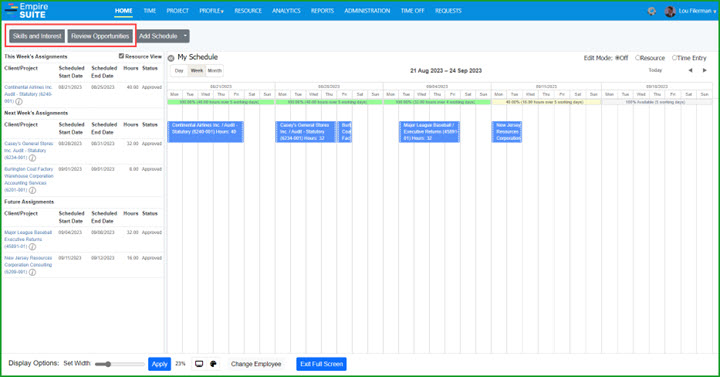Open the settings gear icon in header
The width and height of the screenshot is (720, 377).
[x=652, y=11]
